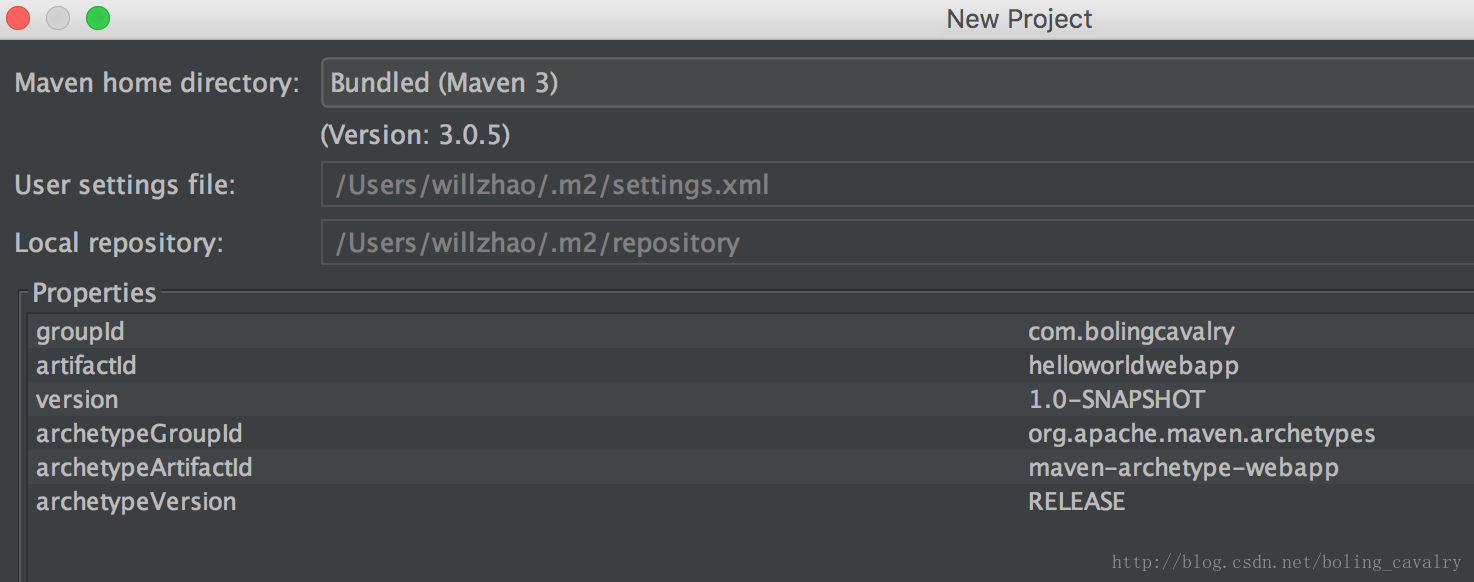Close the New Project window
This screenshot has width=1474, height=582.
point(18,18)
